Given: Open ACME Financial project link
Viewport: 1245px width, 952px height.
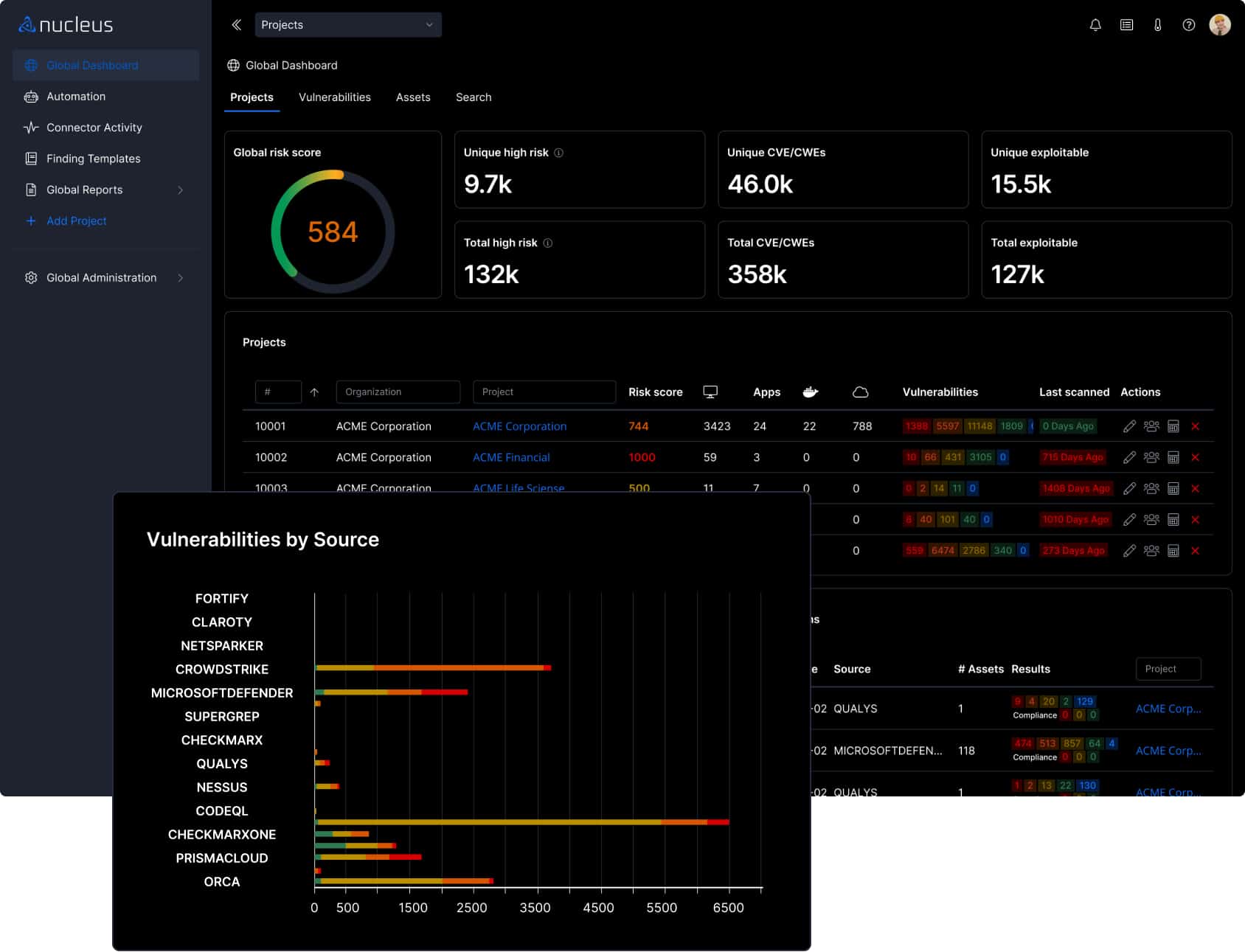Looking at the screenshot, I should [511, 457].
